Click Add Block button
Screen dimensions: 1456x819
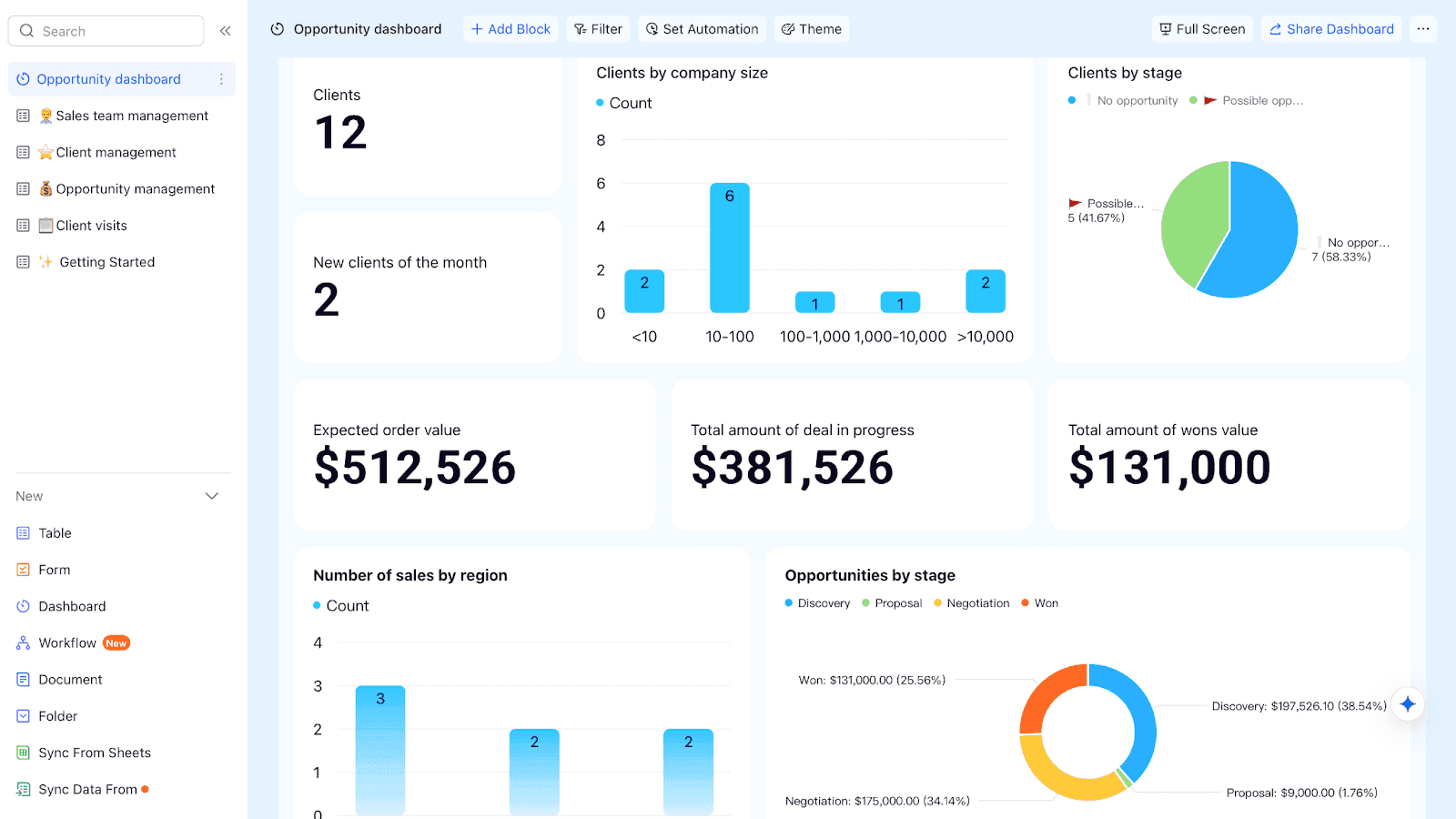pos(511,29)
